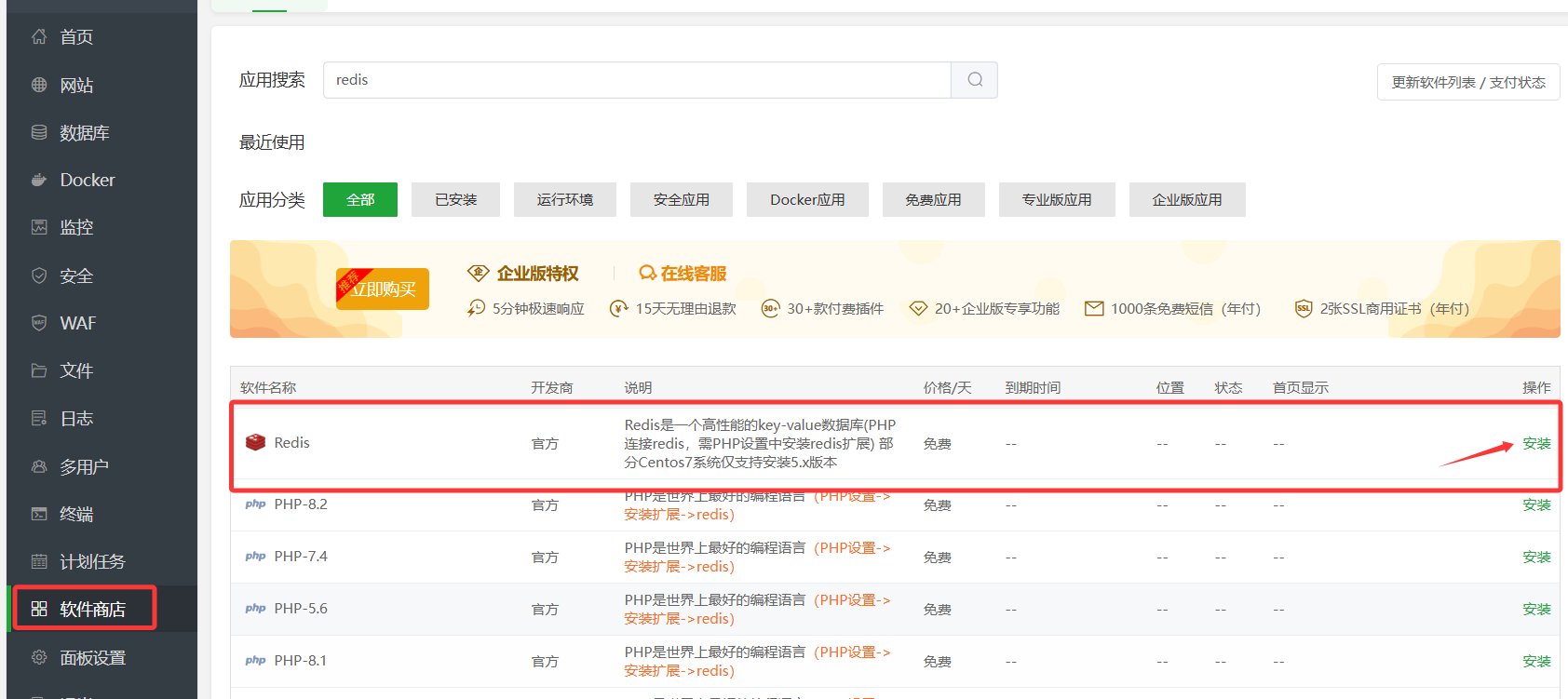This screenshot has height=699, width=1568.
Task: Switch to the 已安装 category tab
Action: tap(455, 199)
